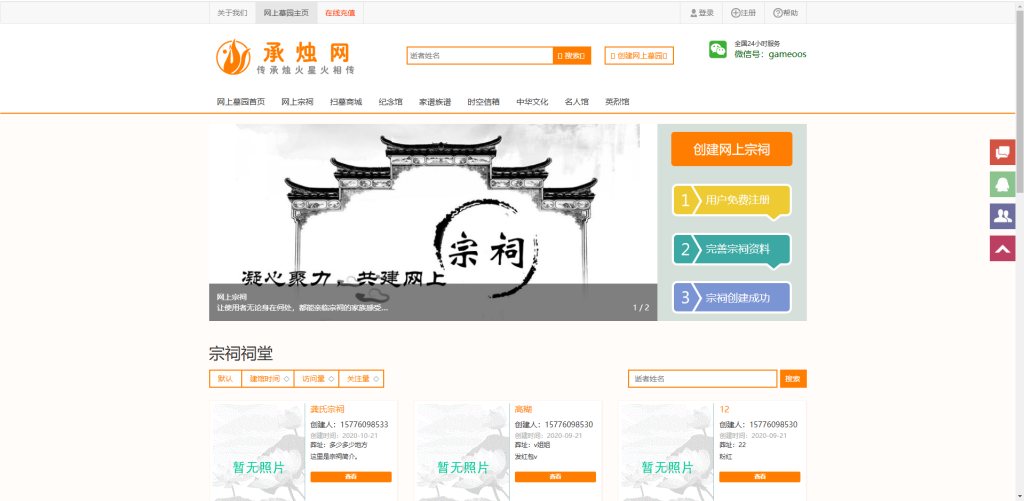Click the header orange 搜索 button
The image size is (1024, 501).
[572, 56]
